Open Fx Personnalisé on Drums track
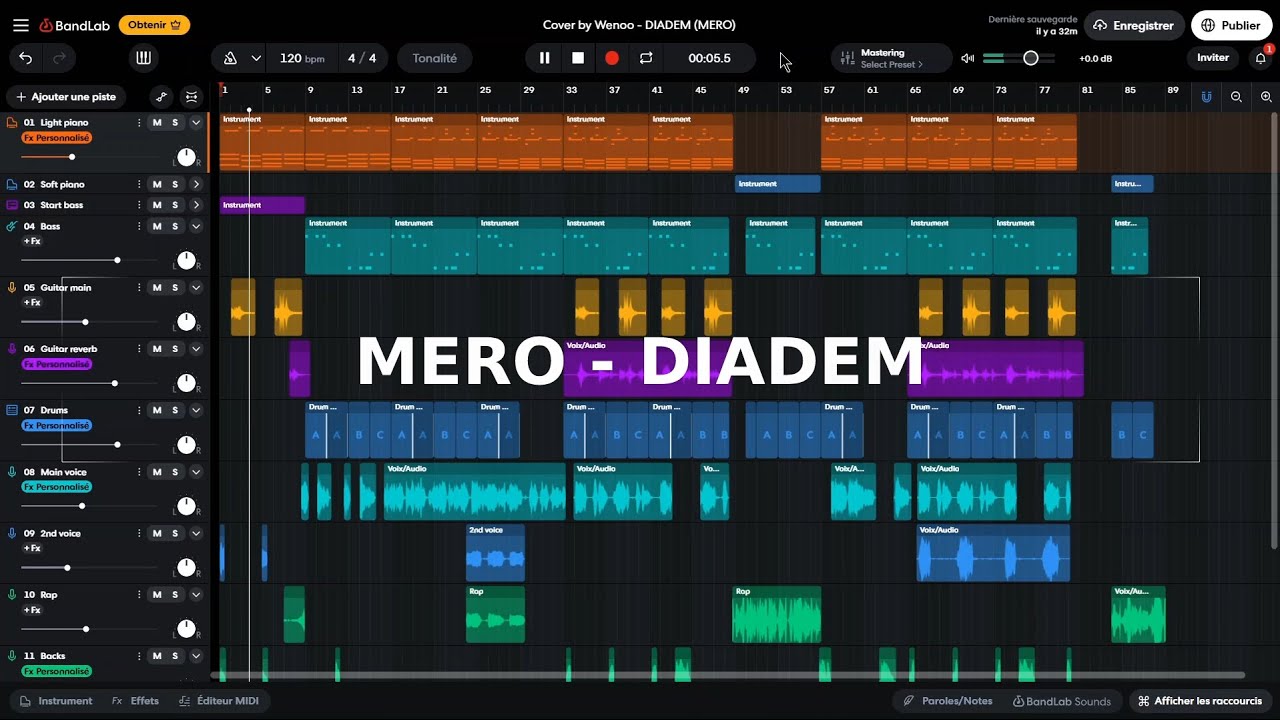Viewport: 1280px width, 720px height. (x=56, y=425)
